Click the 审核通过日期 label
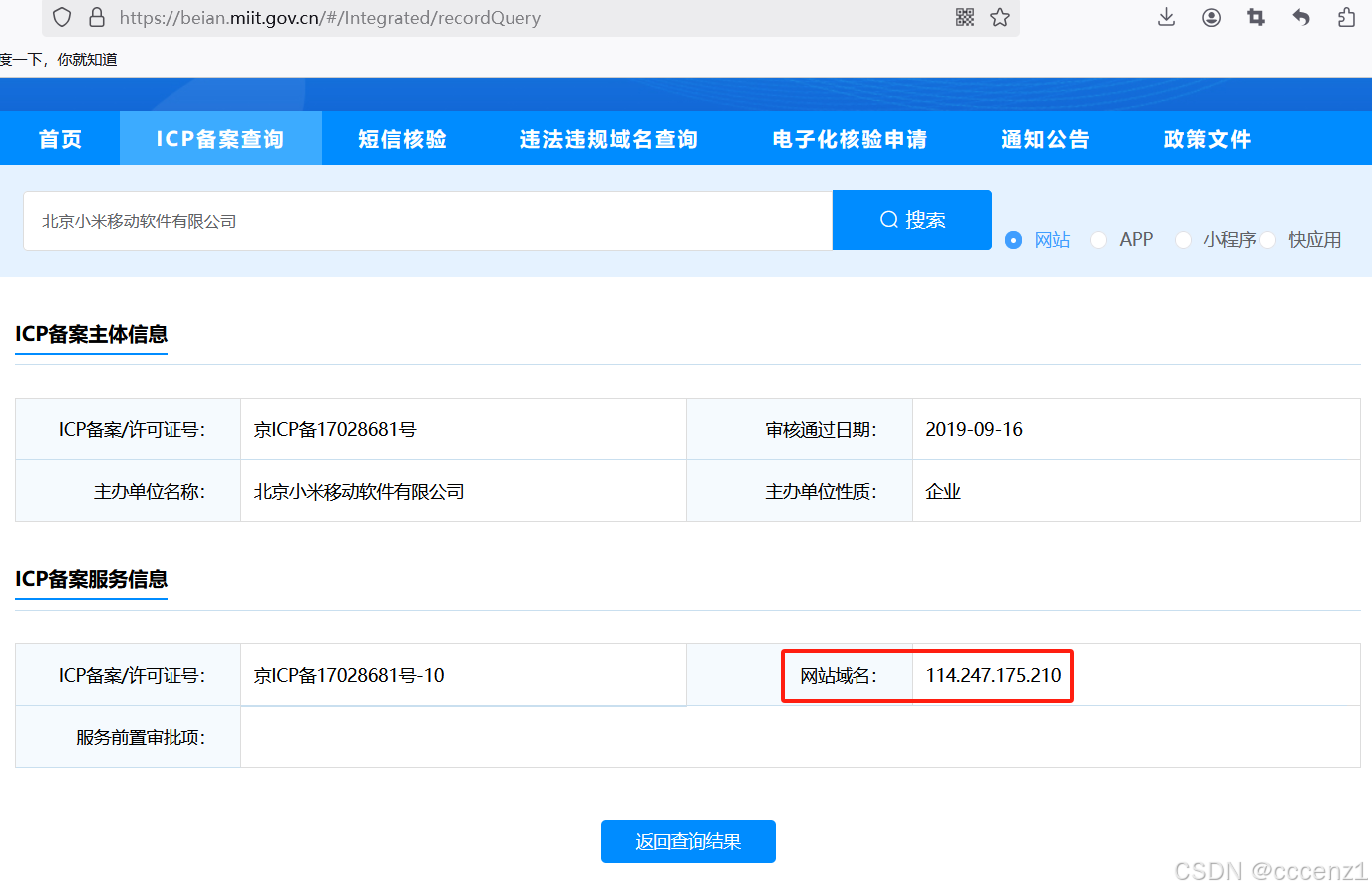This screenshot has height=894, width=1372. [821, 429]
